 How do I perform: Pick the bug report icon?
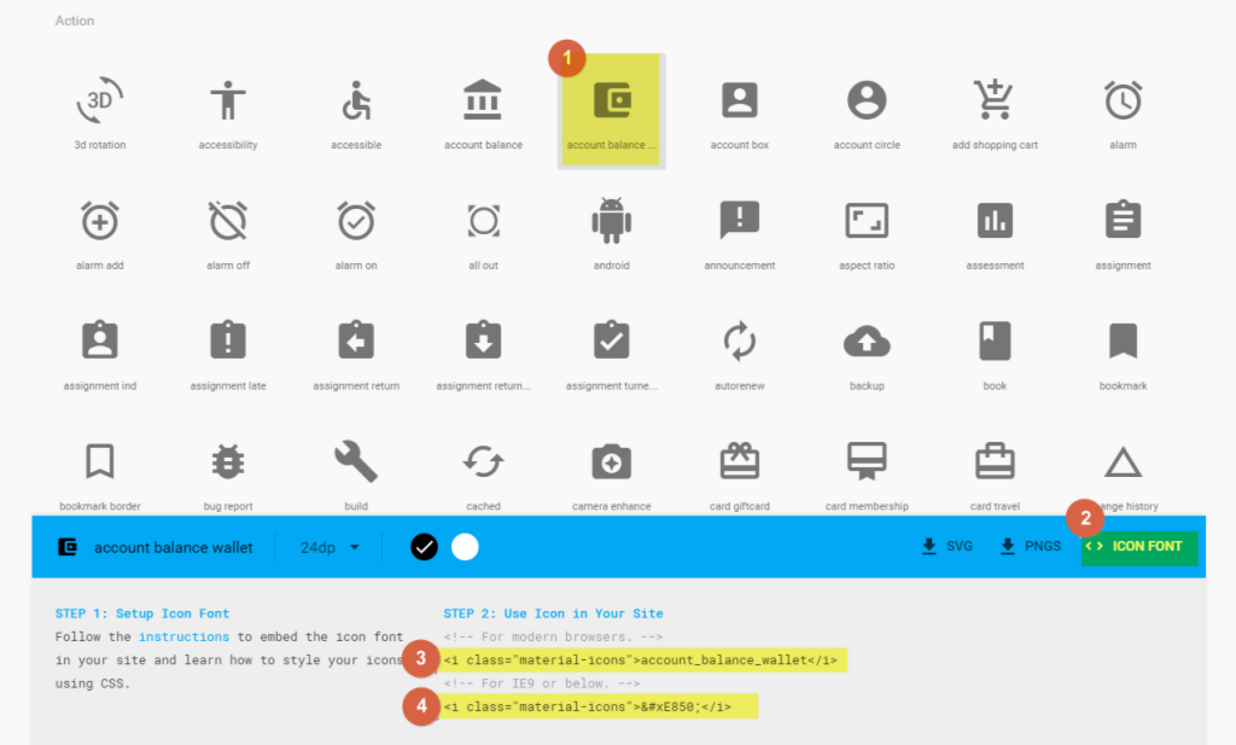(228, 462)
